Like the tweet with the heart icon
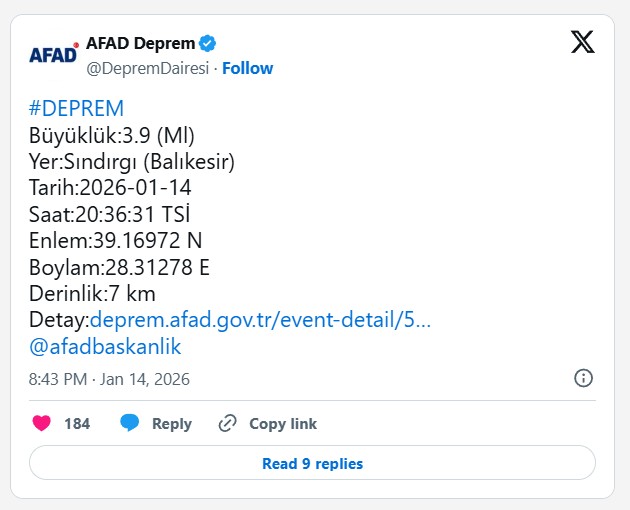The width and height of the screenshot is (630, 510). pos(41,423)
